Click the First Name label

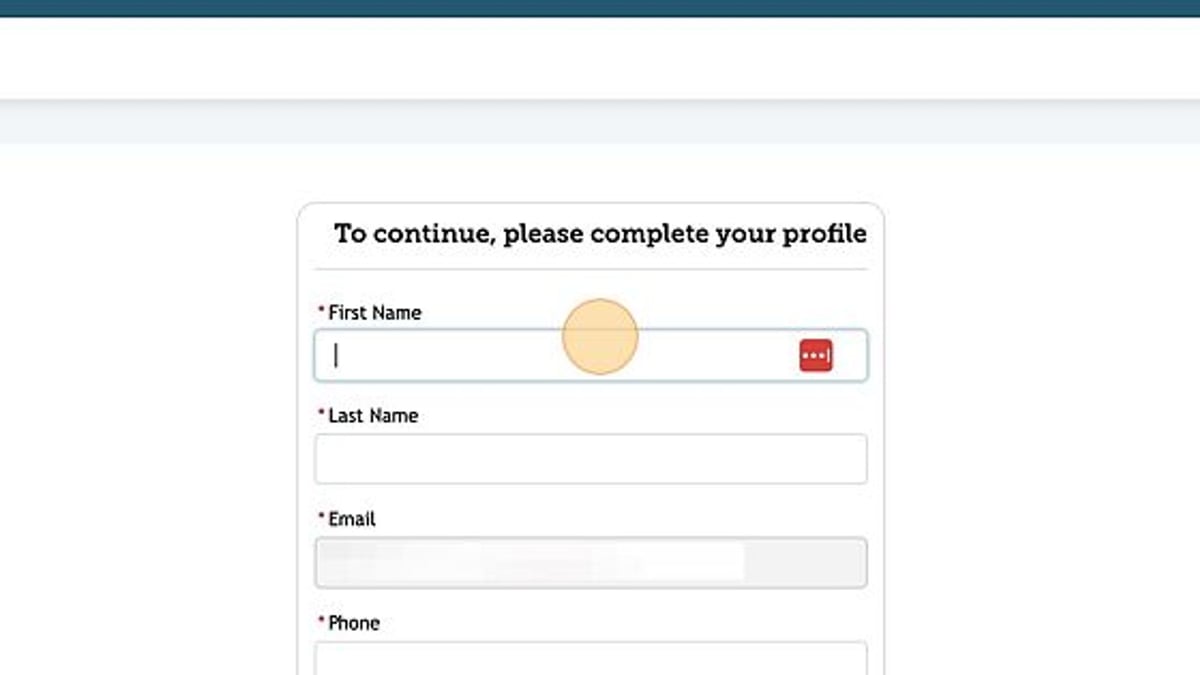tap(372, 312)
